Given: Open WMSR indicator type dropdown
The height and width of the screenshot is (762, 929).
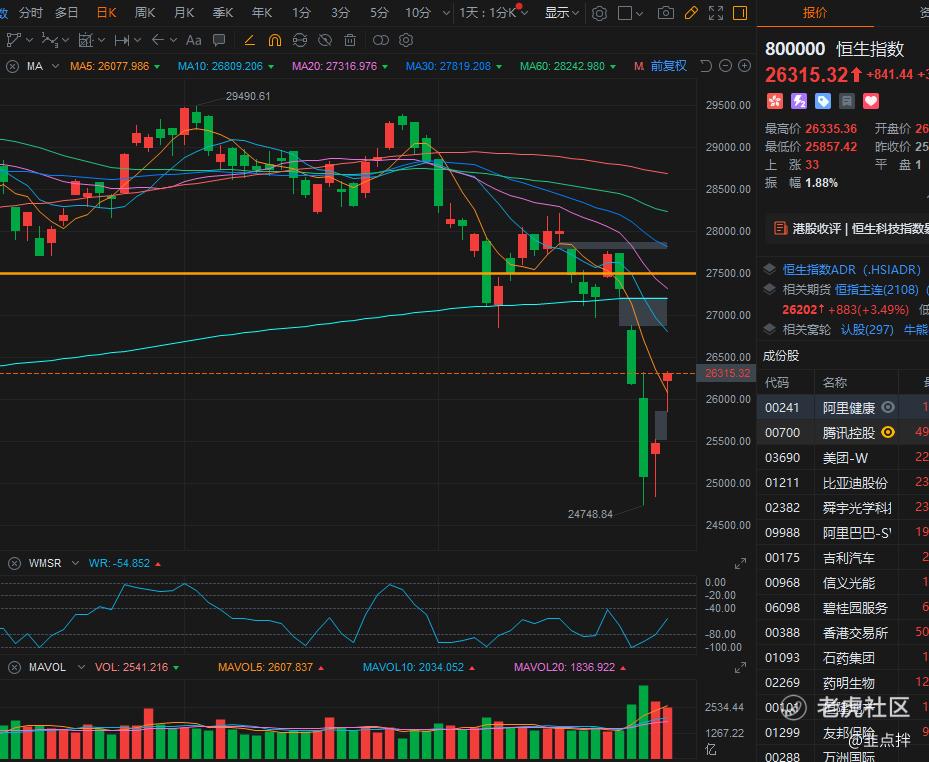Looking at the screenshot, I should (75, 563).
